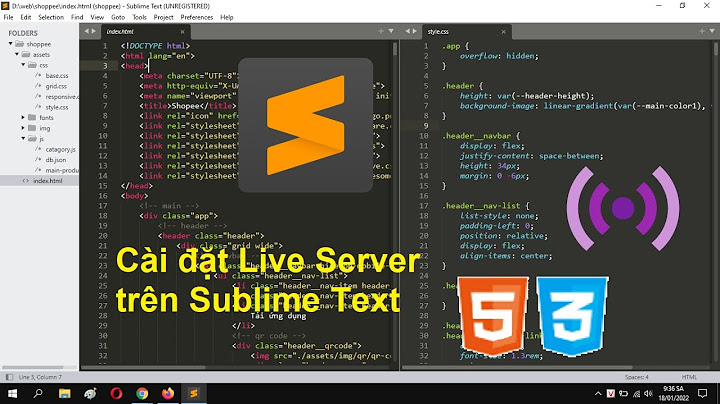Open the Project menu

pyautogui.click(x=163, y=17)
